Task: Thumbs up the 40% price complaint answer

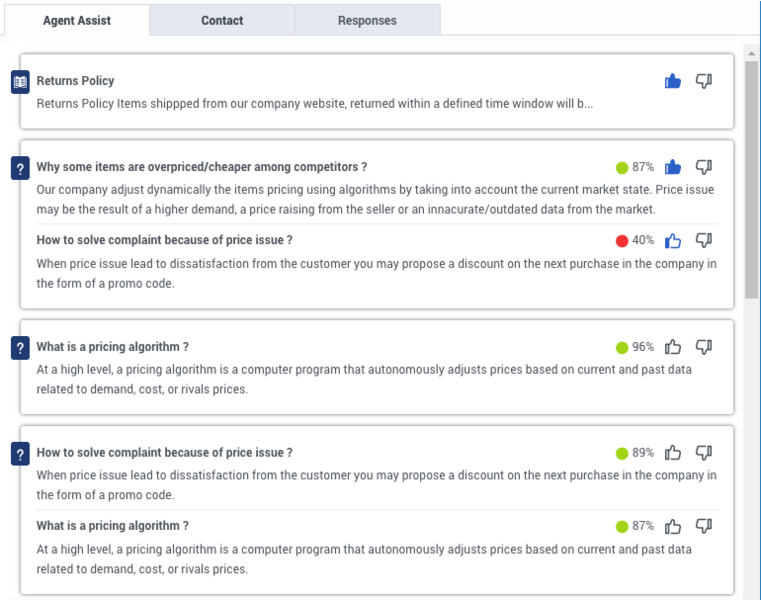Action: (673, 240)
